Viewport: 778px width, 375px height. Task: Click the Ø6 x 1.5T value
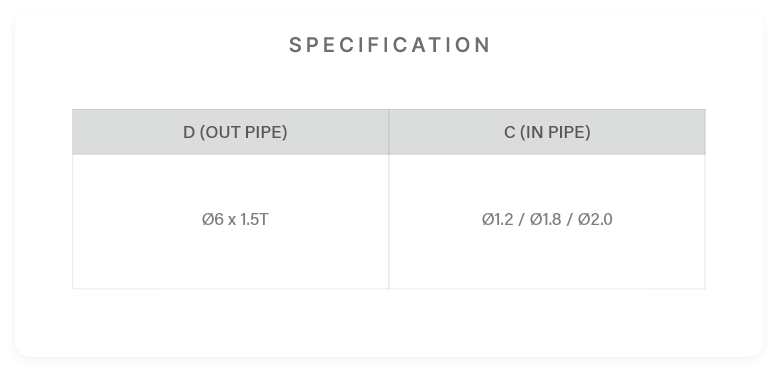point(235,219)
